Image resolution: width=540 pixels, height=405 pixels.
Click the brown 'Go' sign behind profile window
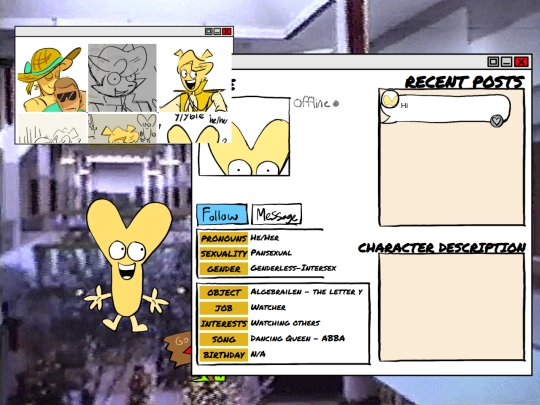tap(178, 348)
